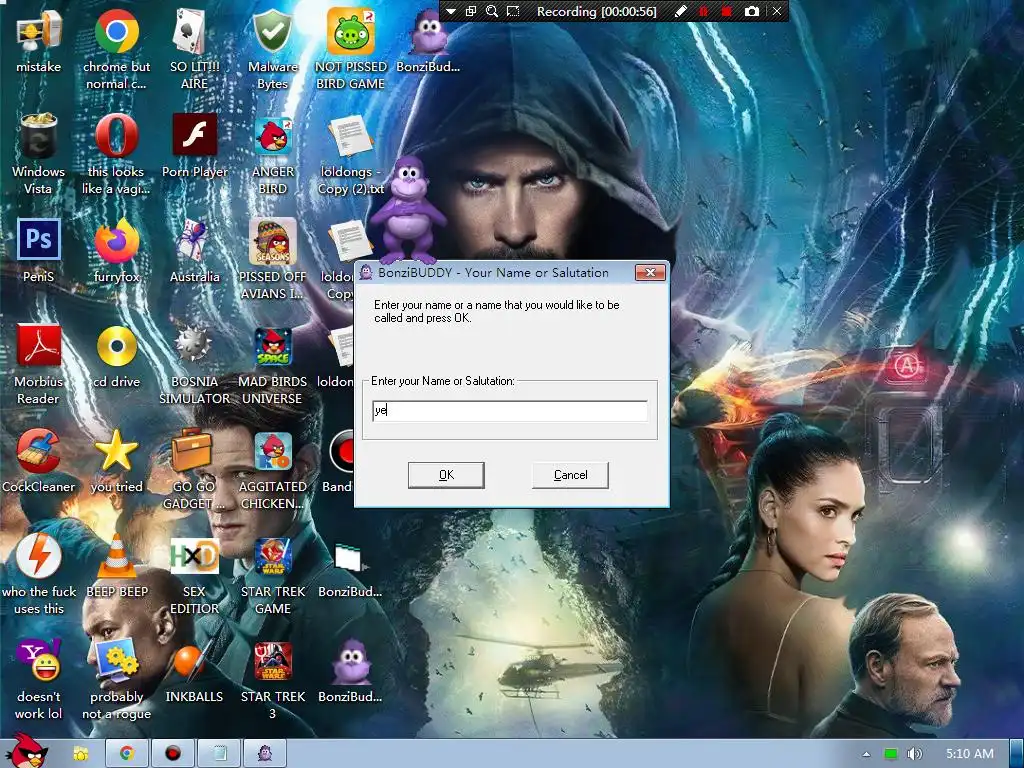Open the 'PISSED OFF AVIANS' Seasons icon

click(x=272, y=259)
